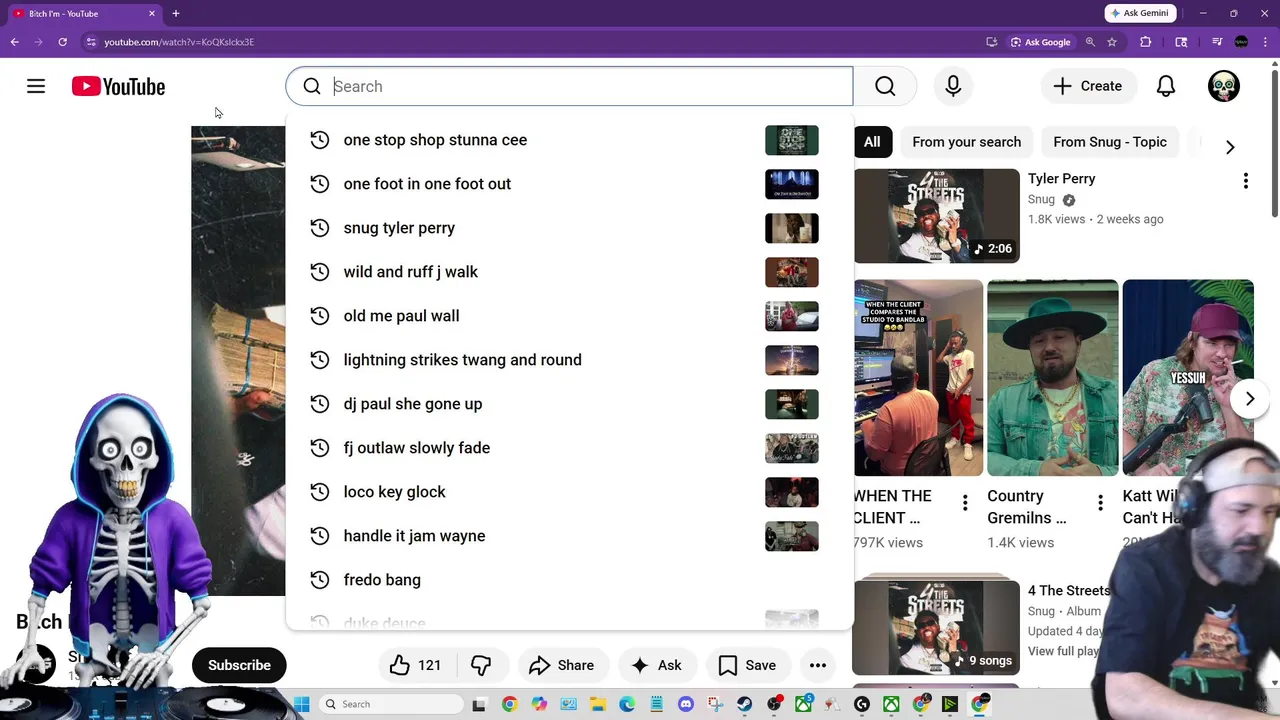
Task: Open Country Gremilns short thumbnail
Action: point(1053,378)
